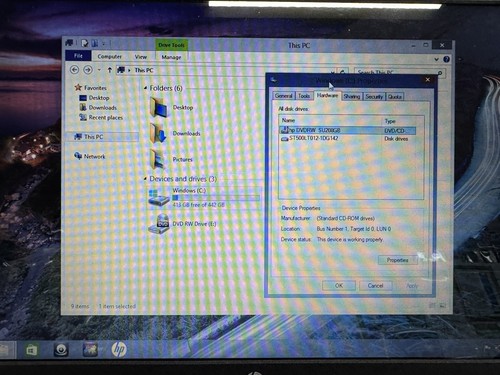Image resolution: width=500 pixels, height=375 pixels.
Task: Select the Pictures folder icon
Action: click(158, 159)
